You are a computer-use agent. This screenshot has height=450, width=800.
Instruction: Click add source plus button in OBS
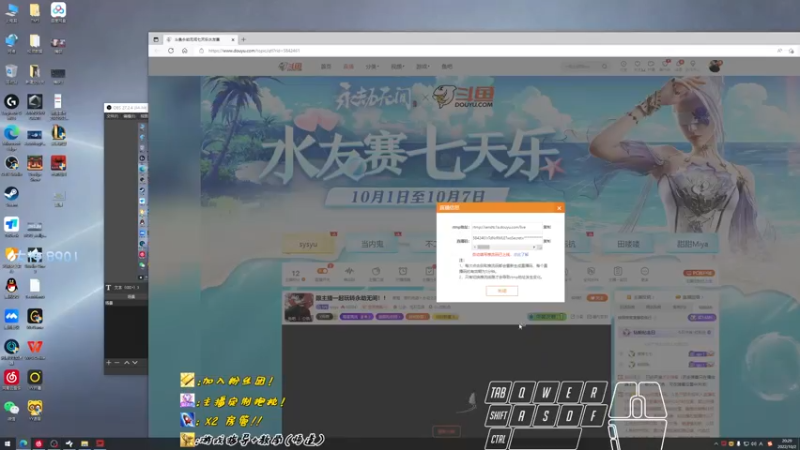[x=109, y=362]
